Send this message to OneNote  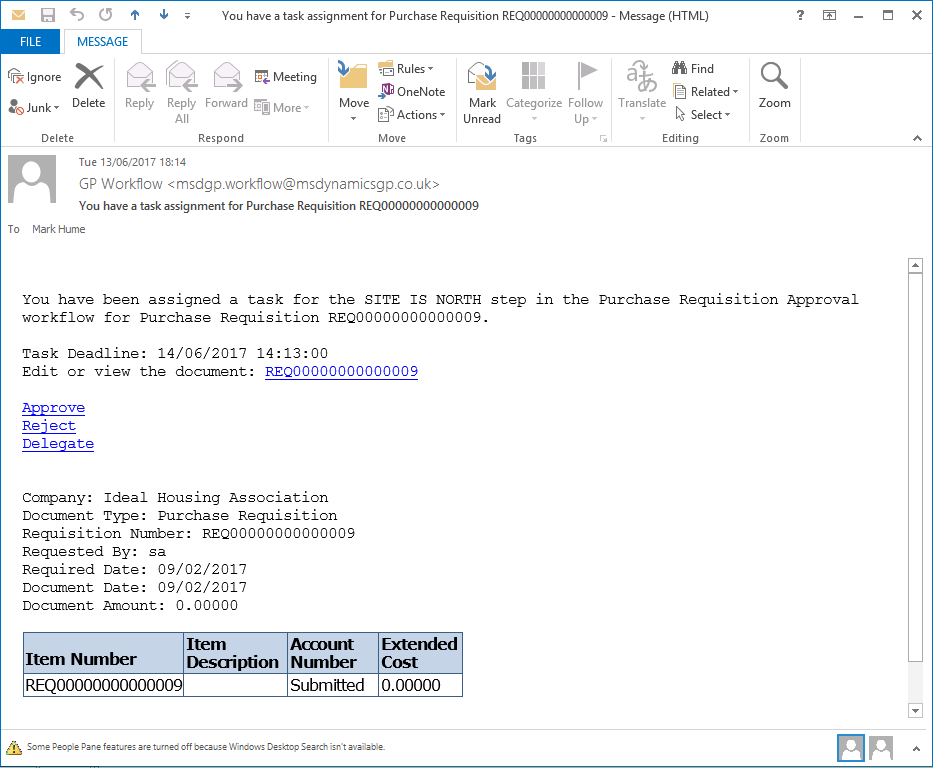pyautogui.click(x=412, y=91)
